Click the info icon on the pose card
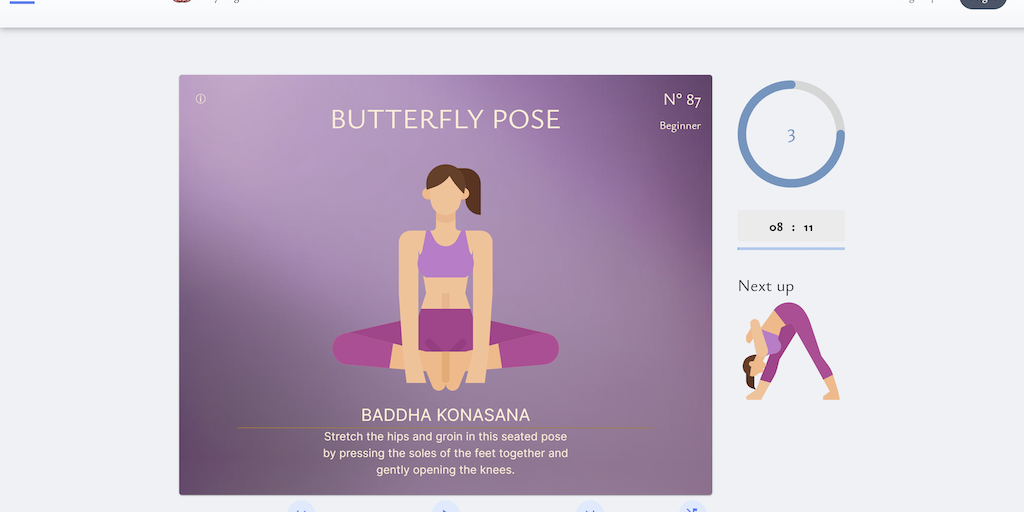This screenshot has width=1024, height=512. (x=200, y=99)
